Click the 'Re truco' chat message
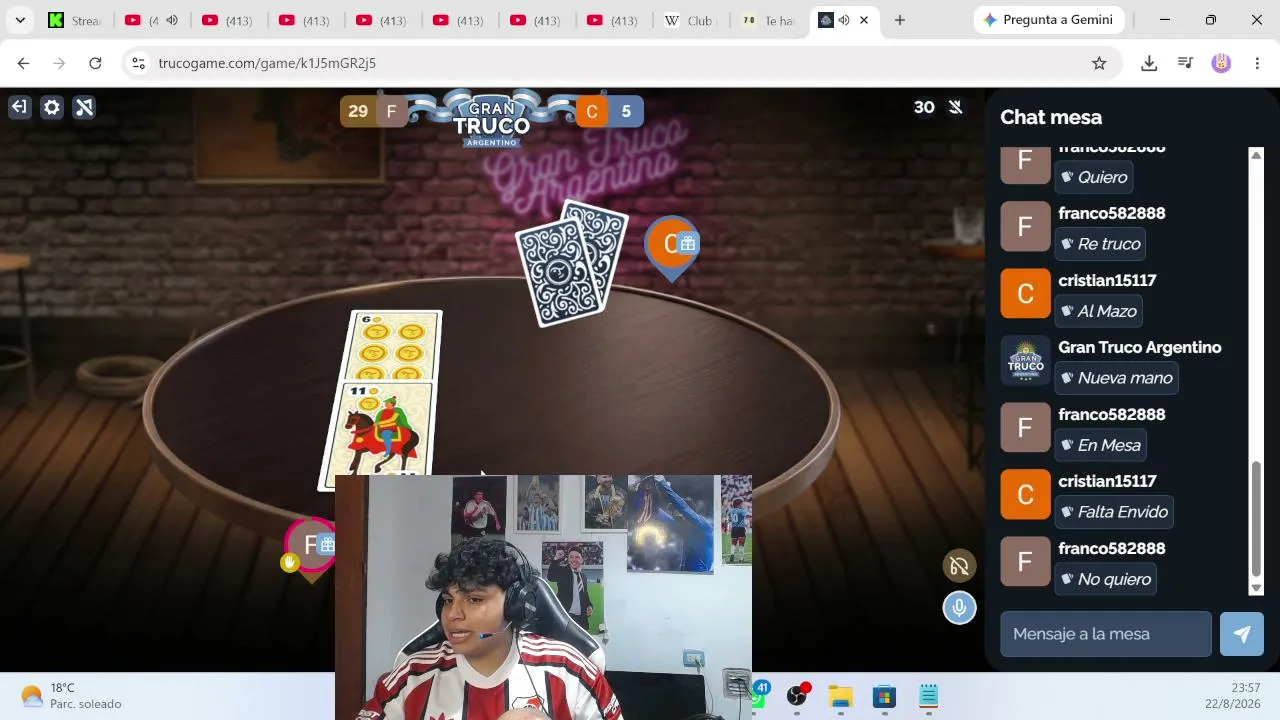 (1099, 244)
